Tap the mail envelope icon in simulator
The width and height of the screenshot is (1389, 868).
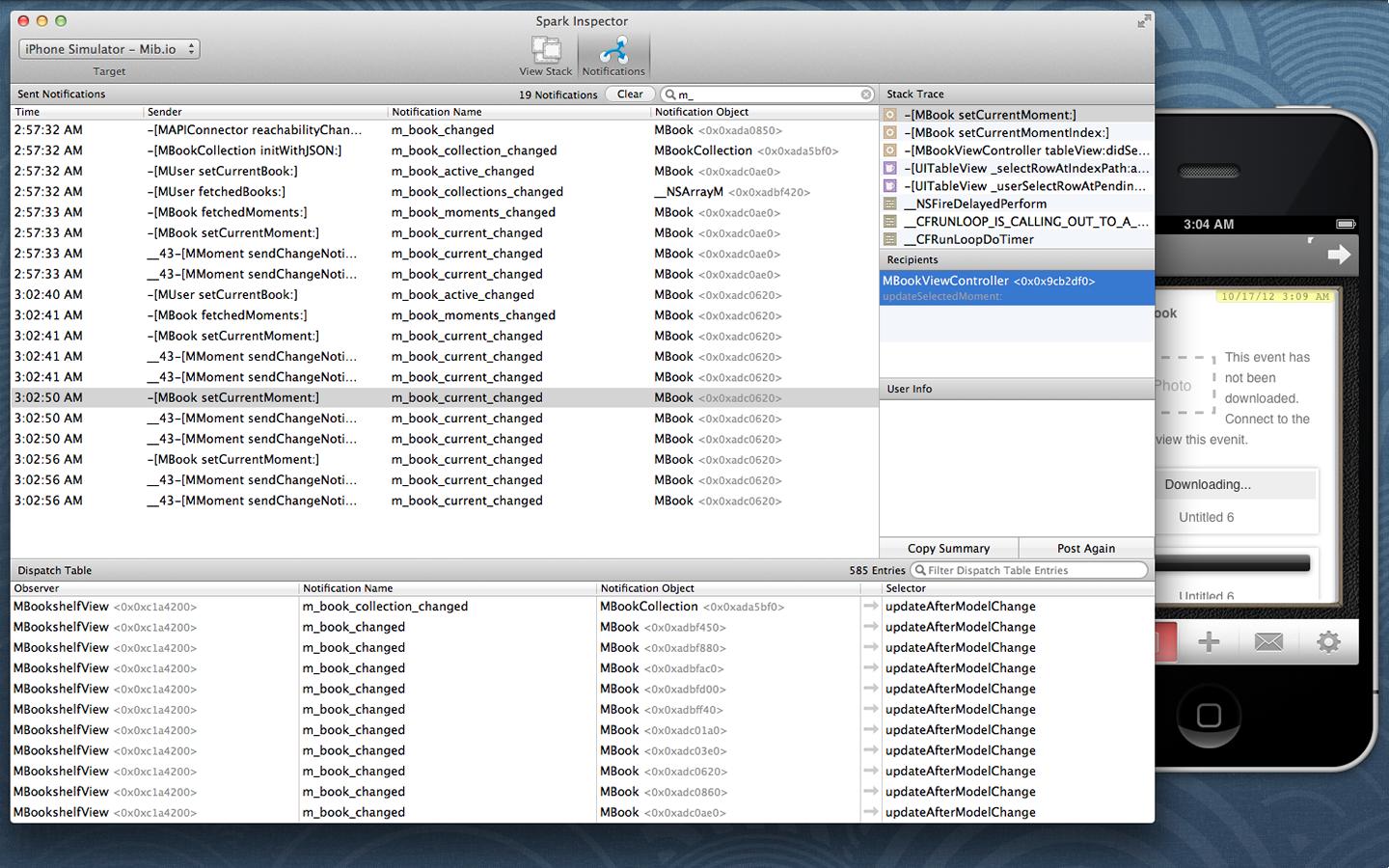(x=1268, y=642)
